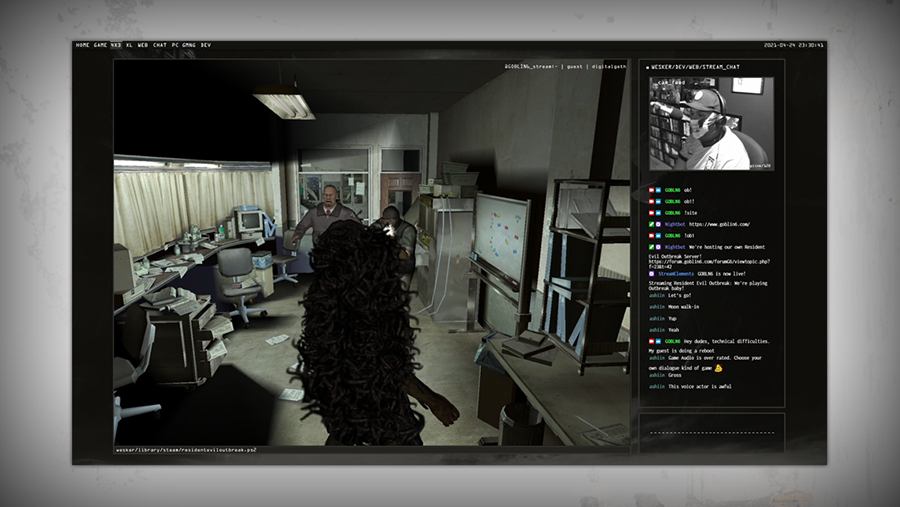Open the DEV menu item

(x=205, y=45)
